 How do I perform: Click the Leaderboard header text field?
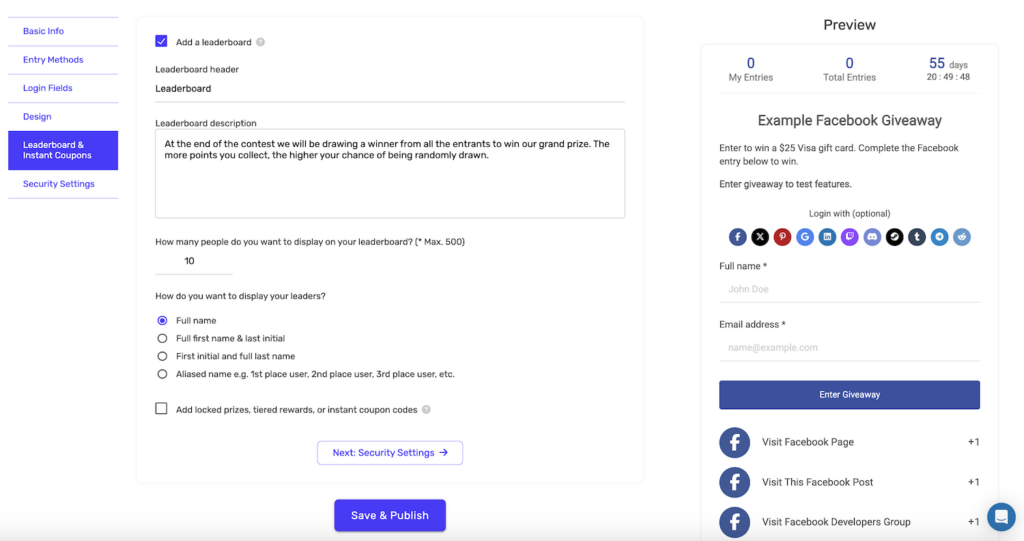click(389, 89)
